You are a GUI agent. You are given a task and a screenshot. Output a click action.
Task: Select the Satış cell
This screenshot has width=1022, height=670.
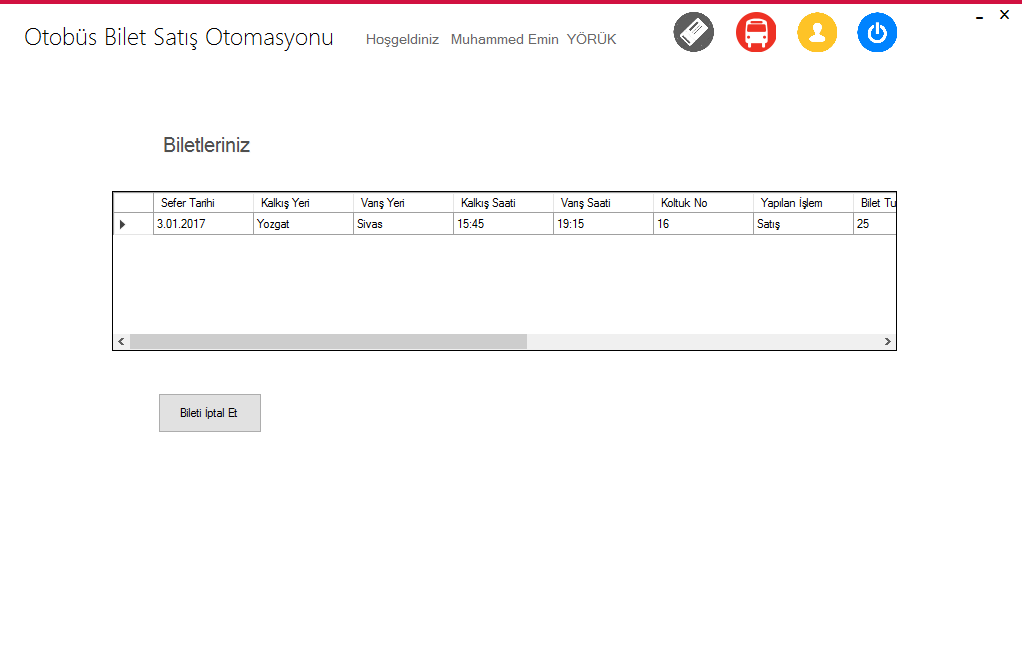803,224
